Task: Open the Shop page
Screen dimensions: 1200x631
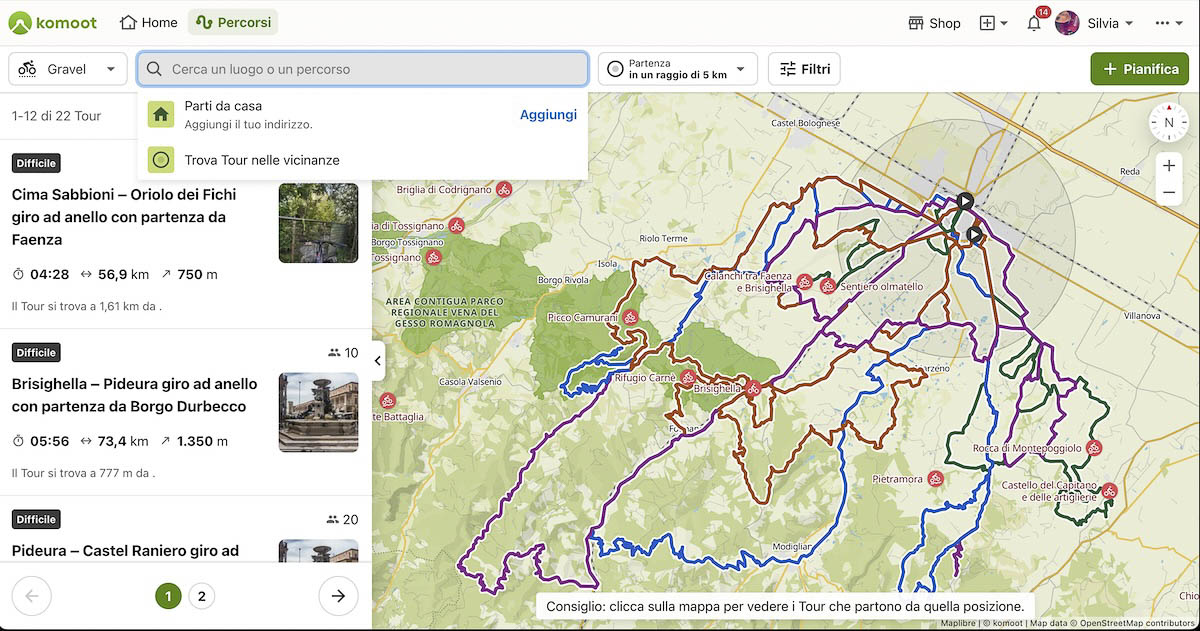Action: tap(934, 23)
